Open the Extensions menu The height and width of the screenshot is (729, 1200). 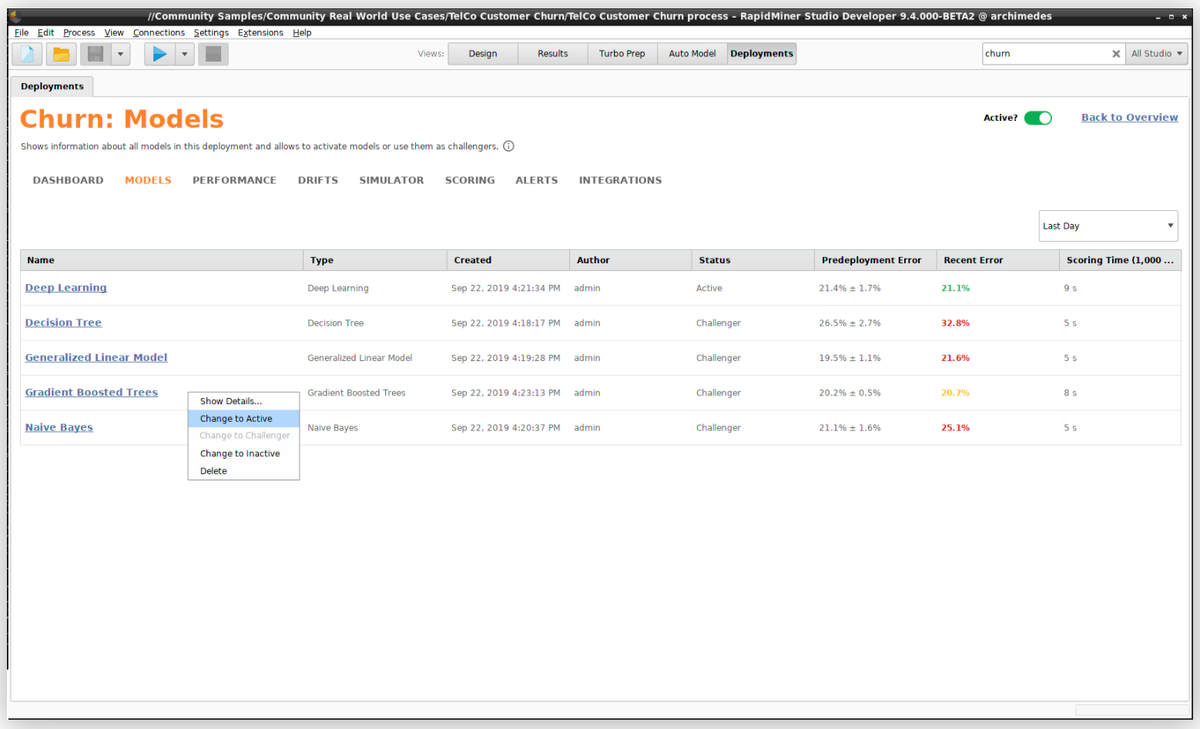(260, 33)
